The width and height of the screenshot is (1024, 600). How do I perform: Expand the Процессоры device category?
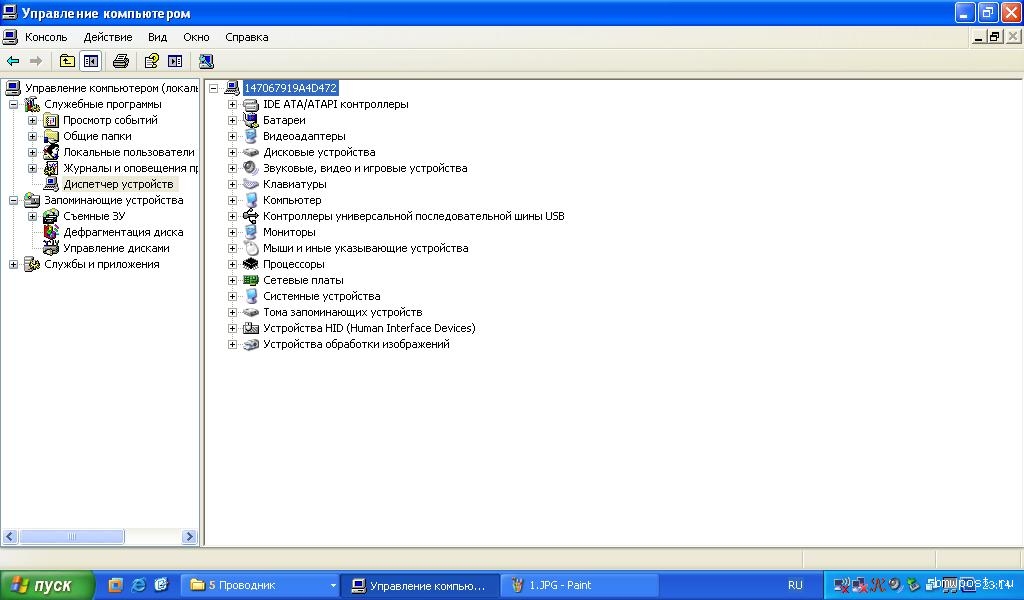click(x=232, y=264)
